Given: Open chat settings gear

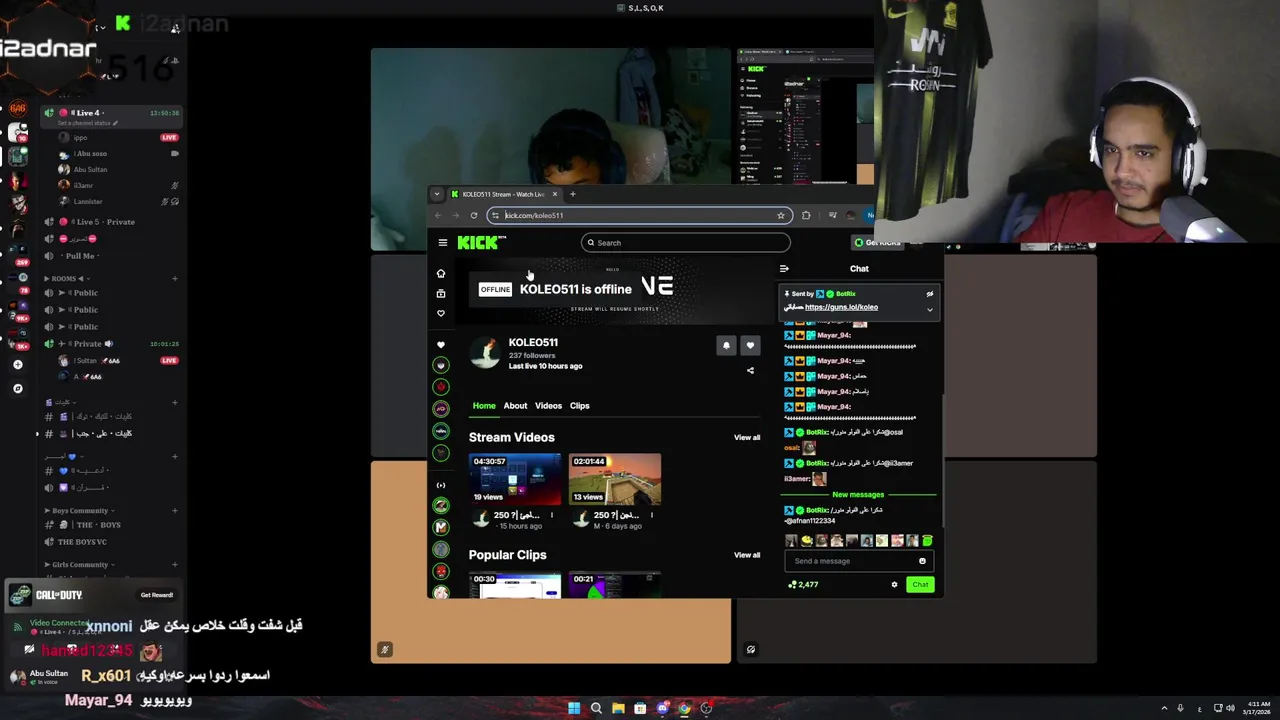Looking at the screenshot, I should click(894, 584).
